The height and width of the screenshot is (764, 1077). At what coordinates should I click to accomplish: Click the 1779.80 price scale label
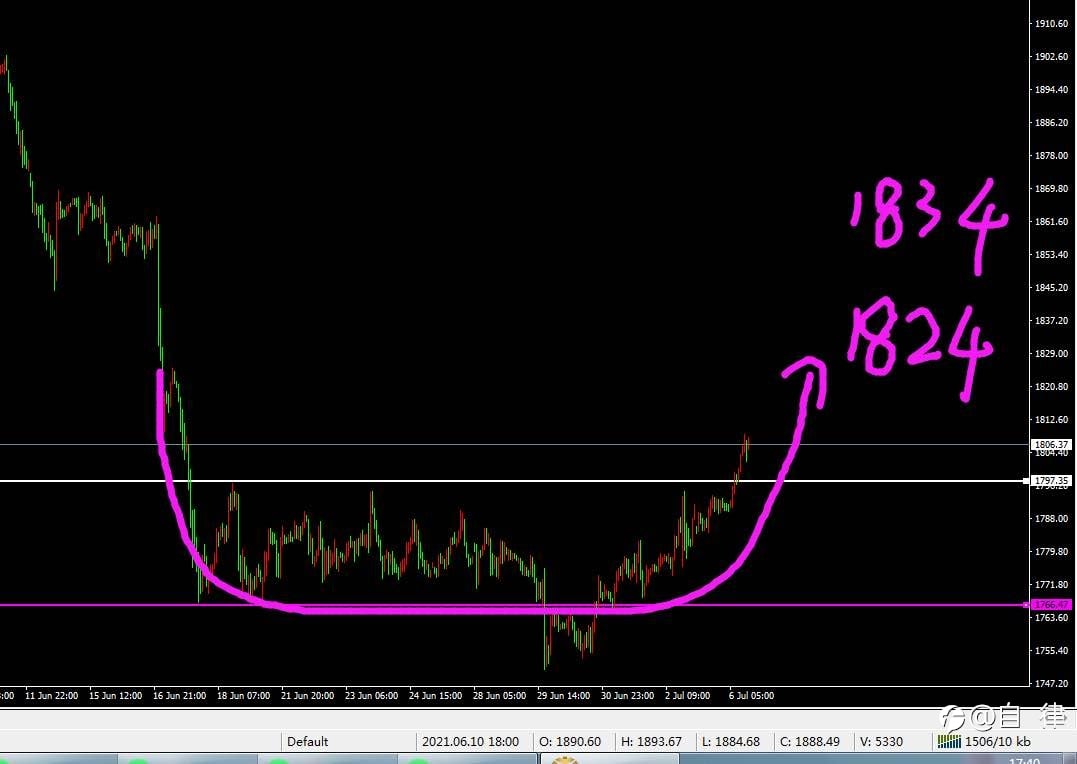tap(1052, 551)
